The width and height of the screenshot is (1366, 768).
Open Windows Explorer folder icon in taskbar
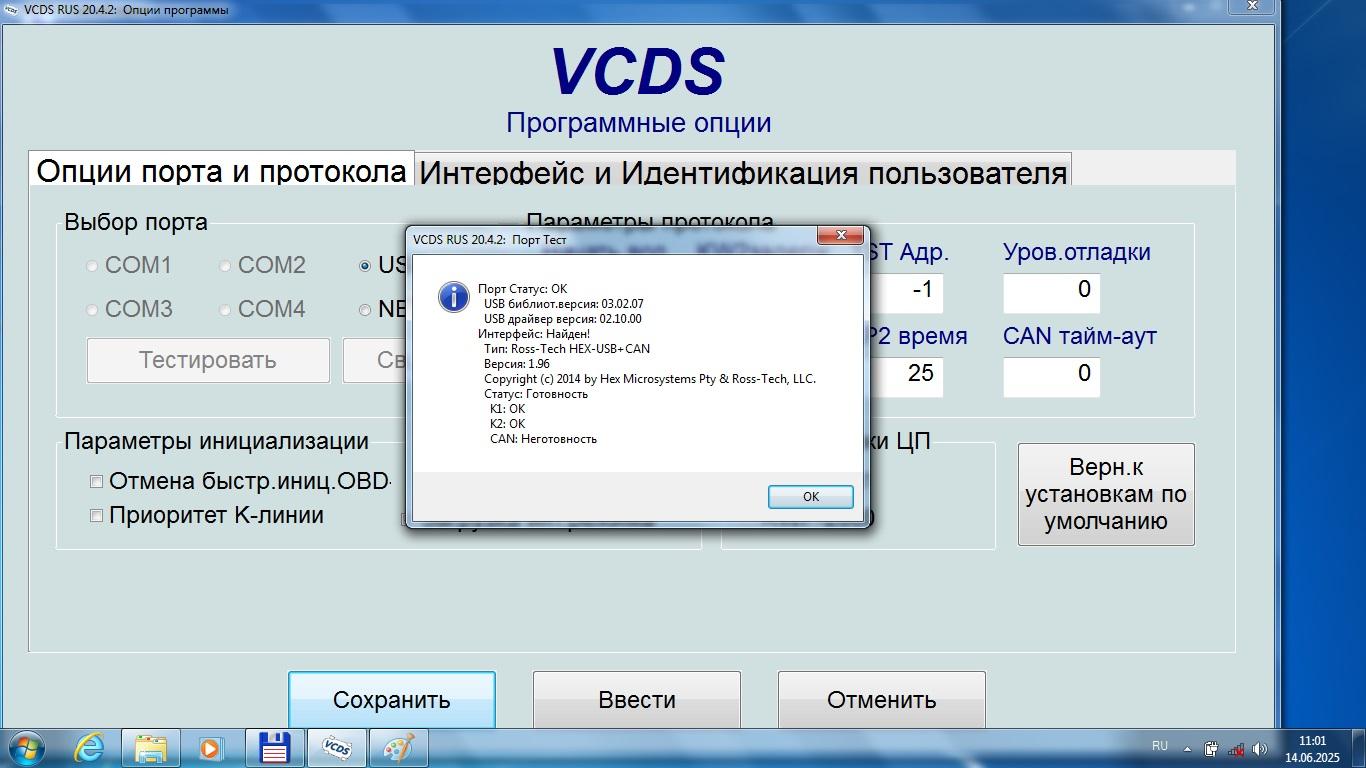[151, 747]
